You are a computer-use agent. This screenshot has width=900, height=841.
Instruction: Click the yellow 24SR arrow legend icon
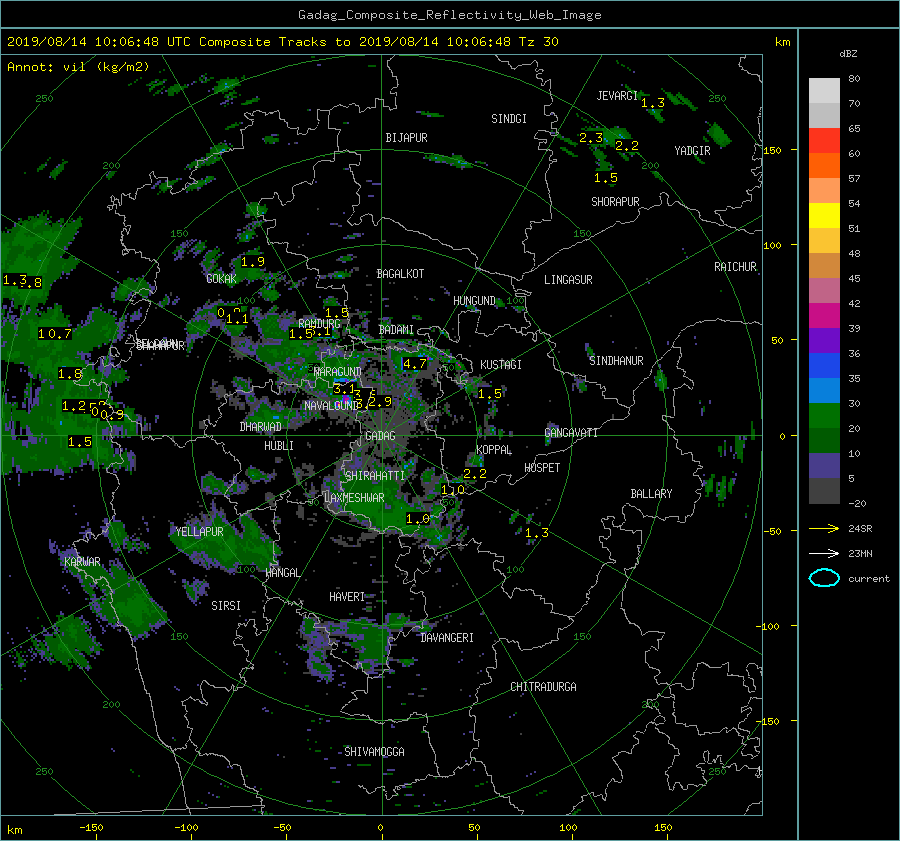(x=824, y=528)
